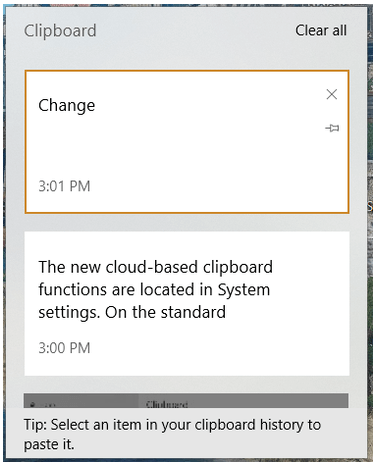377x467 pixels.
Task: Select the cloud-based clipboard text entry
Action: [187, 303]
